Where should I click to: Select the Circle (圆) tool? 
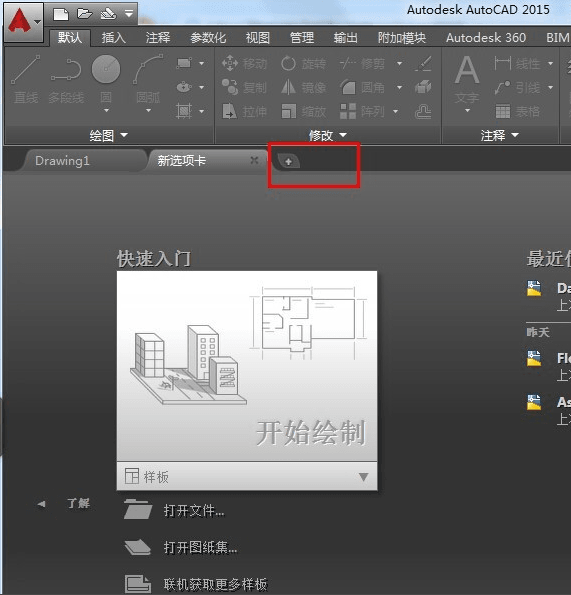point(106,78)
